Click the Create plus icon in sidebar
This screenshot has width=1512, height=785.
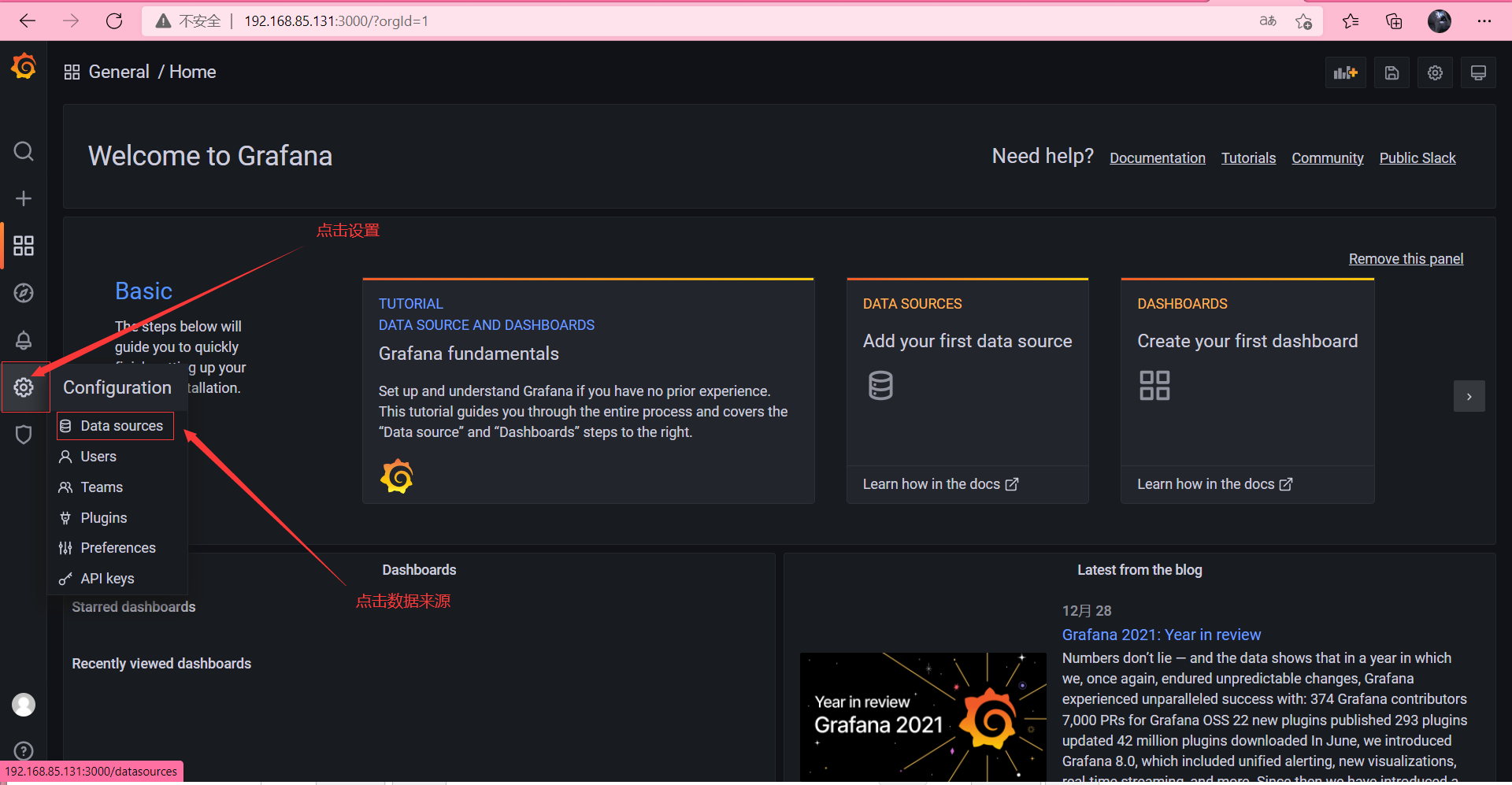pyautogui.click(x=24, y=198)
